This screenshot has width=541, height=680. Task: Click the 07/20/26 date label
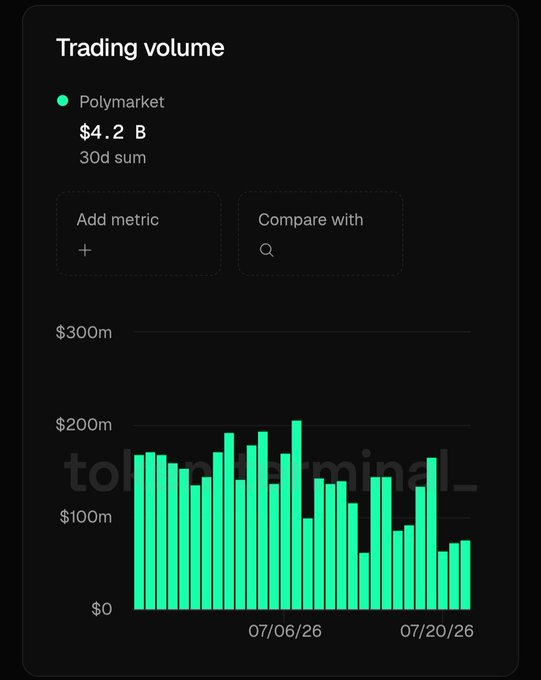(436, 631)
